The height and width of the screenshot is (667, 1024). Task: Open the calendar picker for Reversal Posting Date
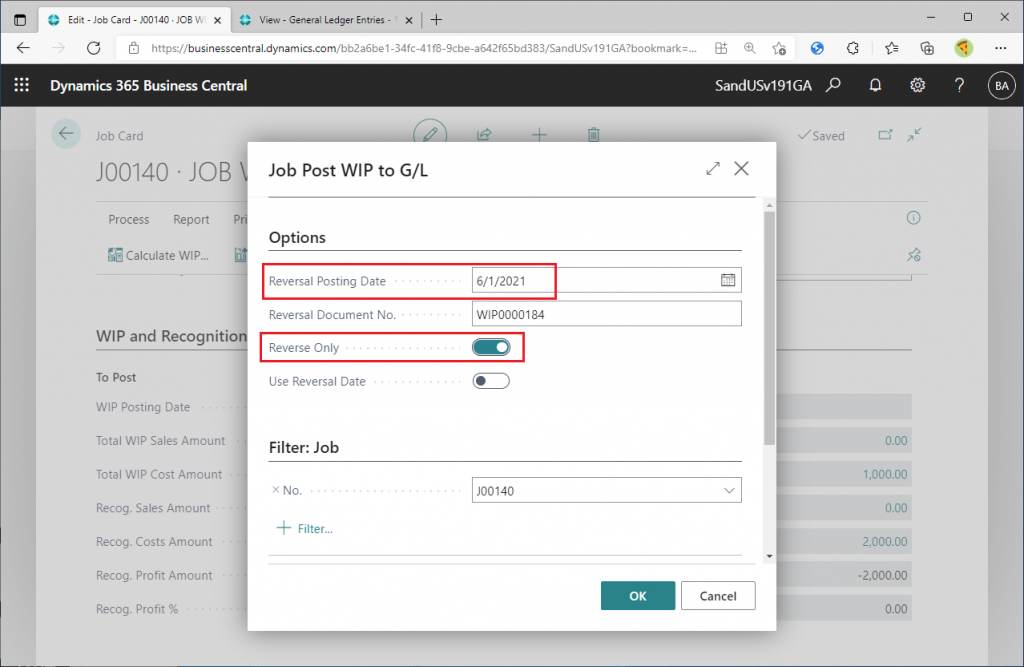tap(728, 280)
